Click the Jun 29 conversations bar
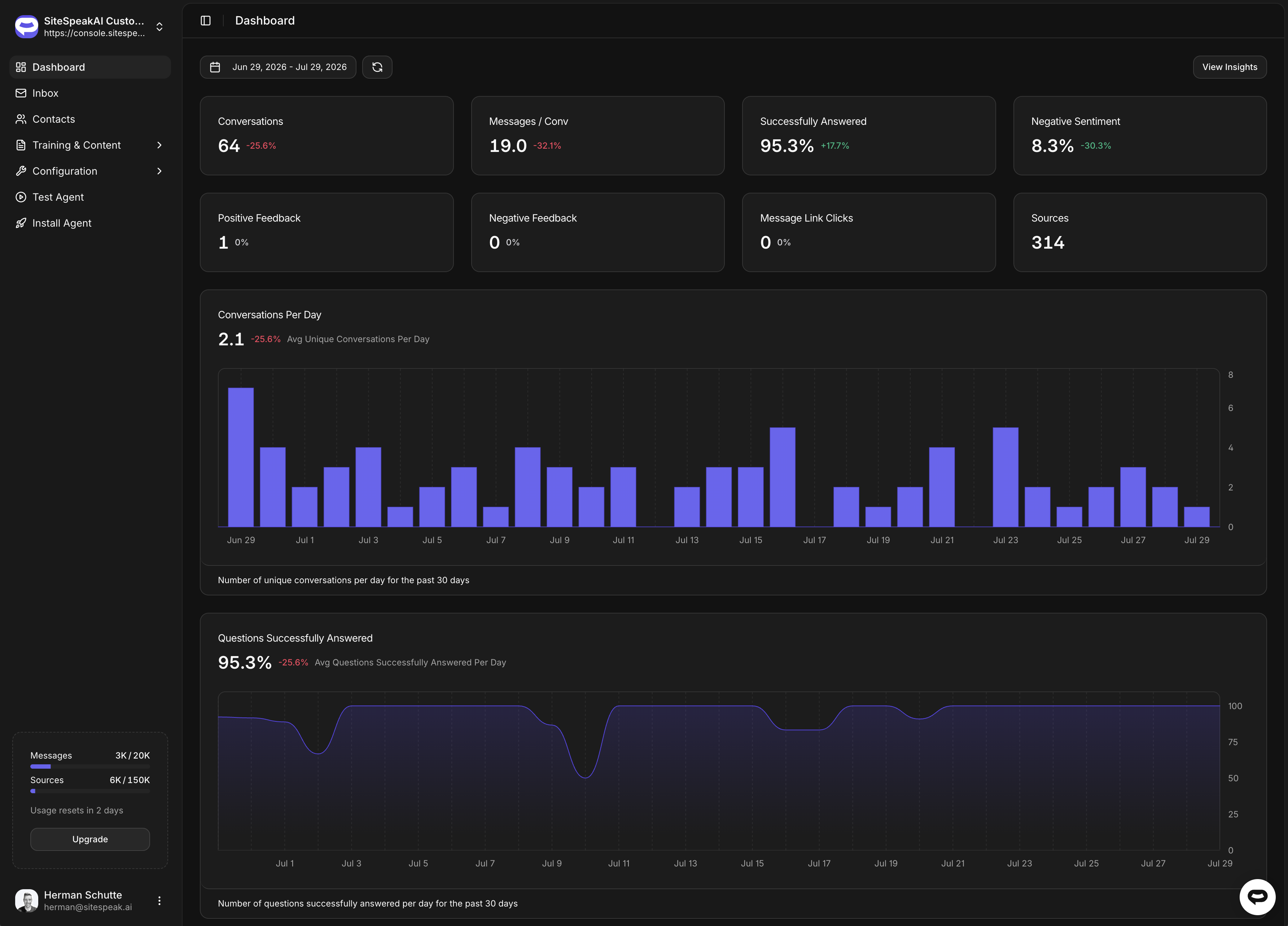This screenshot has height=926, width=1288. tap(241, 457)
